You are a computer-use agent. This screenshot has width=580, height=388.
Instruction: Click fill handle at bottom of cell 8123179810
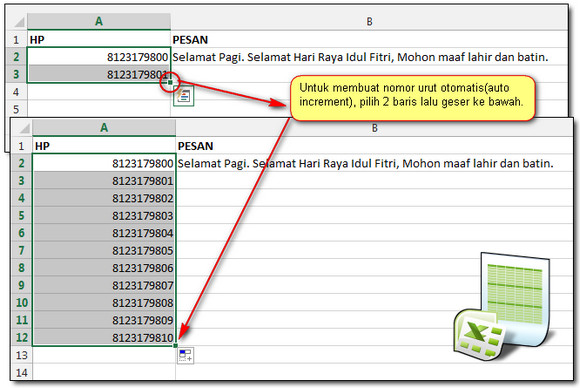(175, 346)
